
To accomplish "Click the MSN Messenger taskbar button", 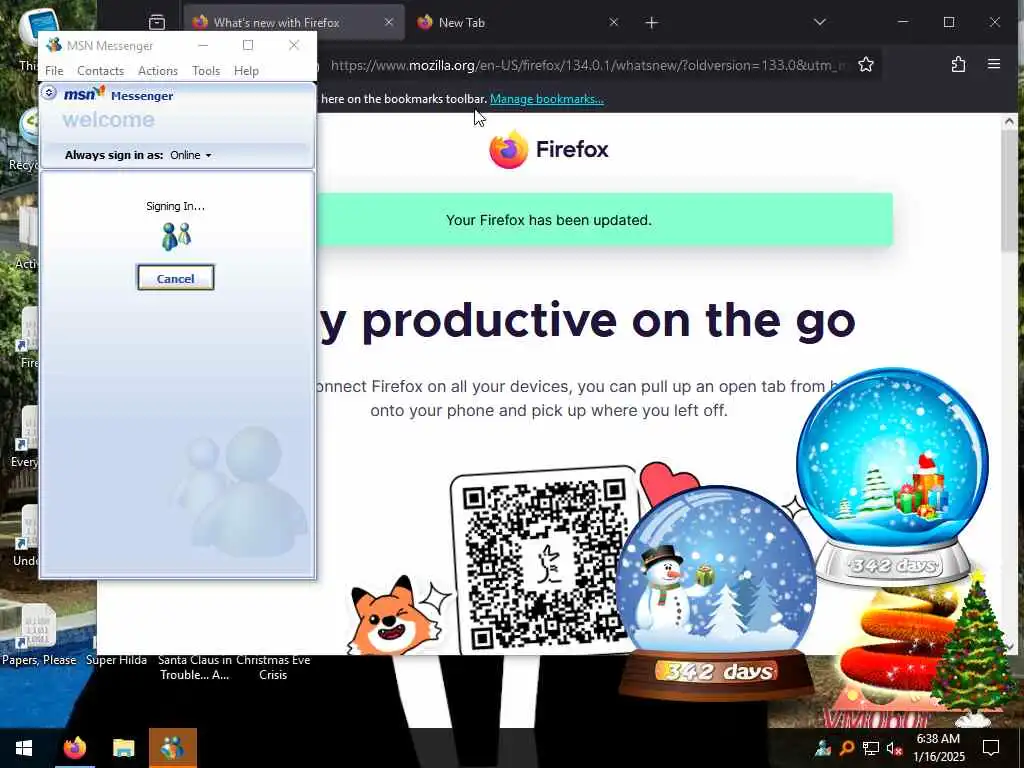I will tap(172, 748).
